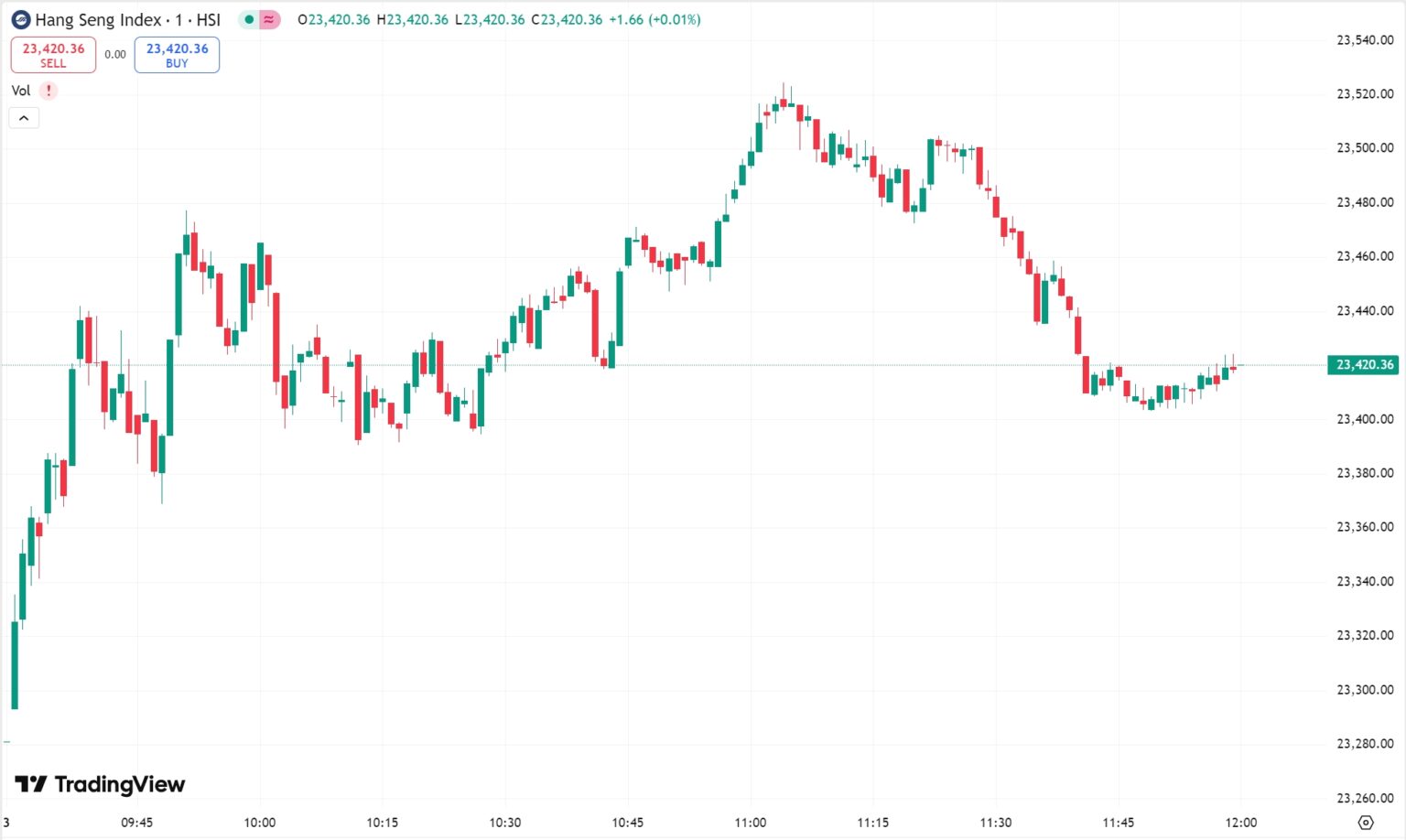Click the SELL 23,420.36 button
This screenshot has width=1406, height=840.
coord(53,55)
